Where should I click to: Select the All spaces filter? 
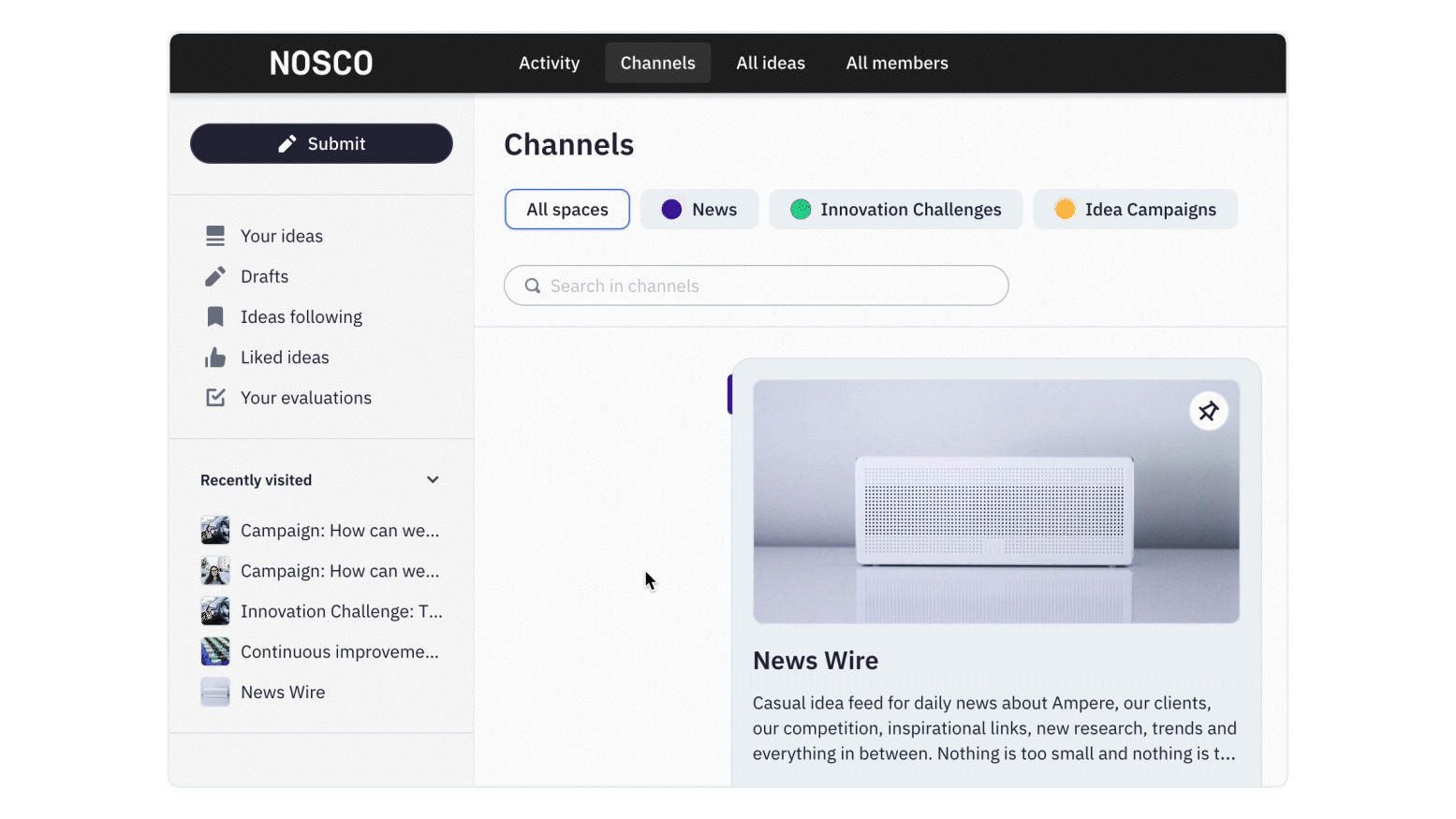click(566, 209)
